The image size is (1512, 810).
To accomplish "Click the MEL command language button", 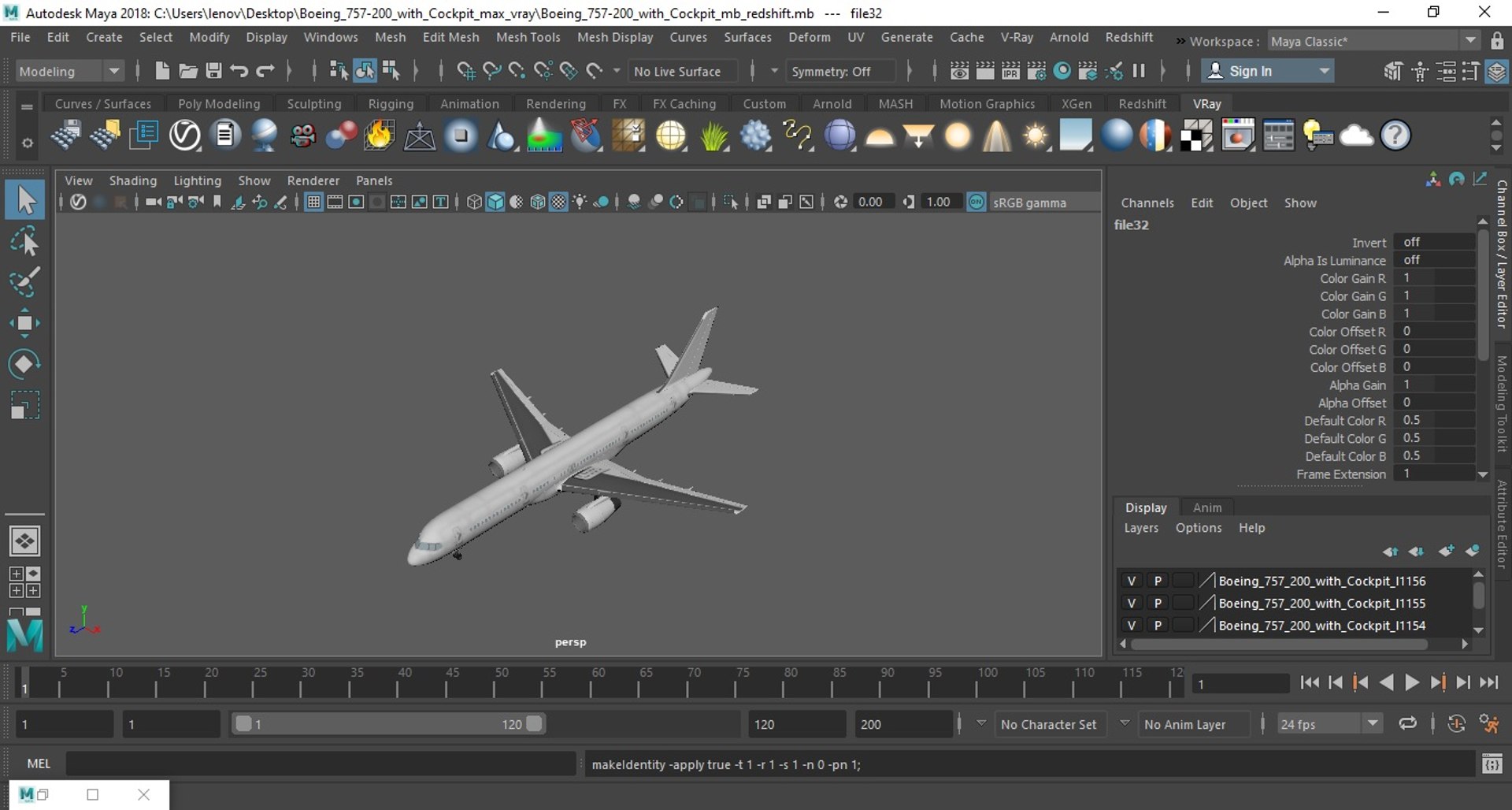I will click(x=38, y=764).
